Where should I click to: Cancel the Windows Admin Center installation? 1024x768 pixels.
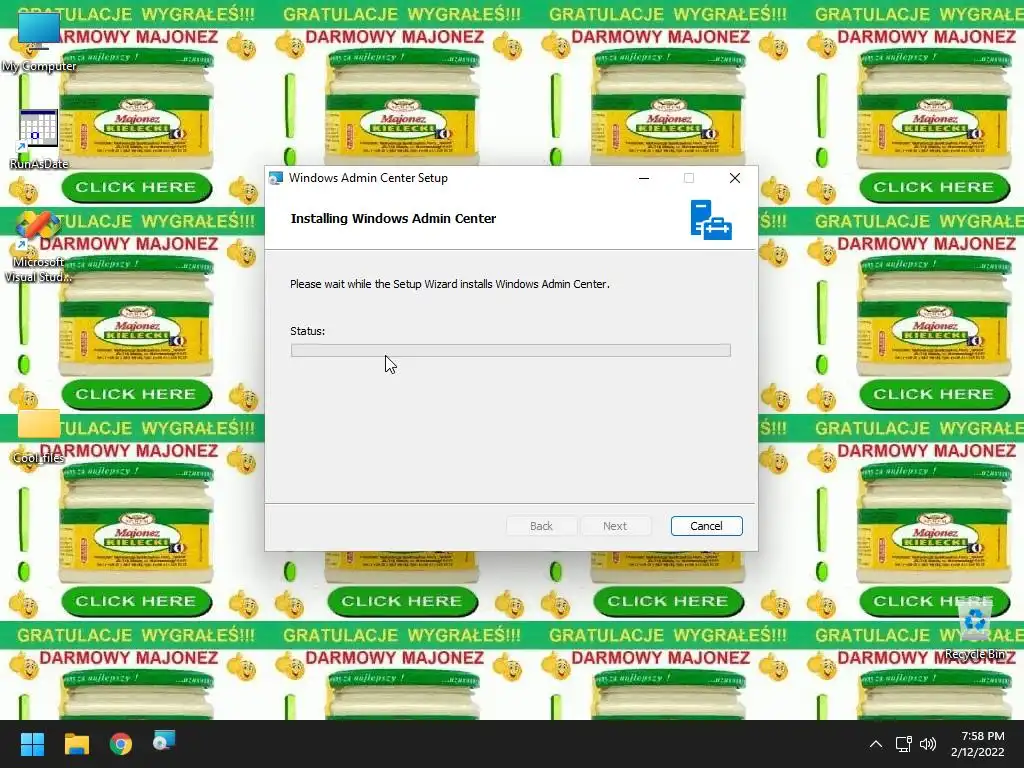[707, 526]
